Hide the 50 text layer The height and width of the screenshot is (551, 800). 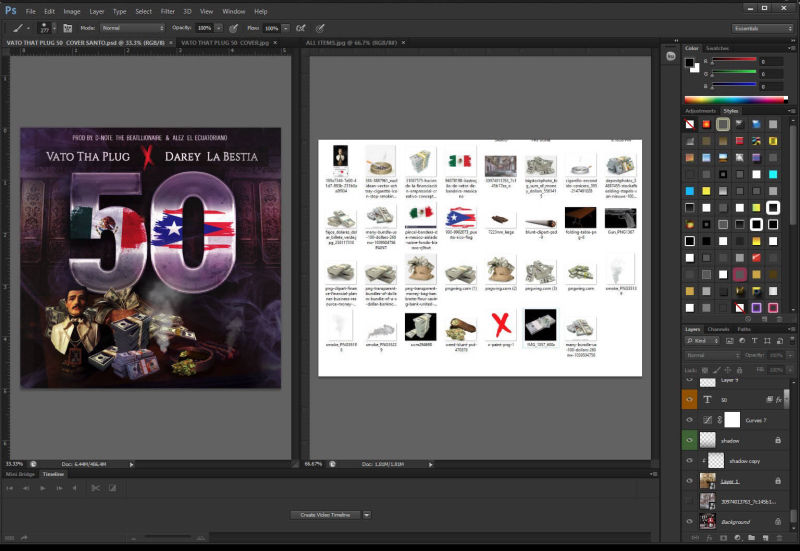[689, 399]
